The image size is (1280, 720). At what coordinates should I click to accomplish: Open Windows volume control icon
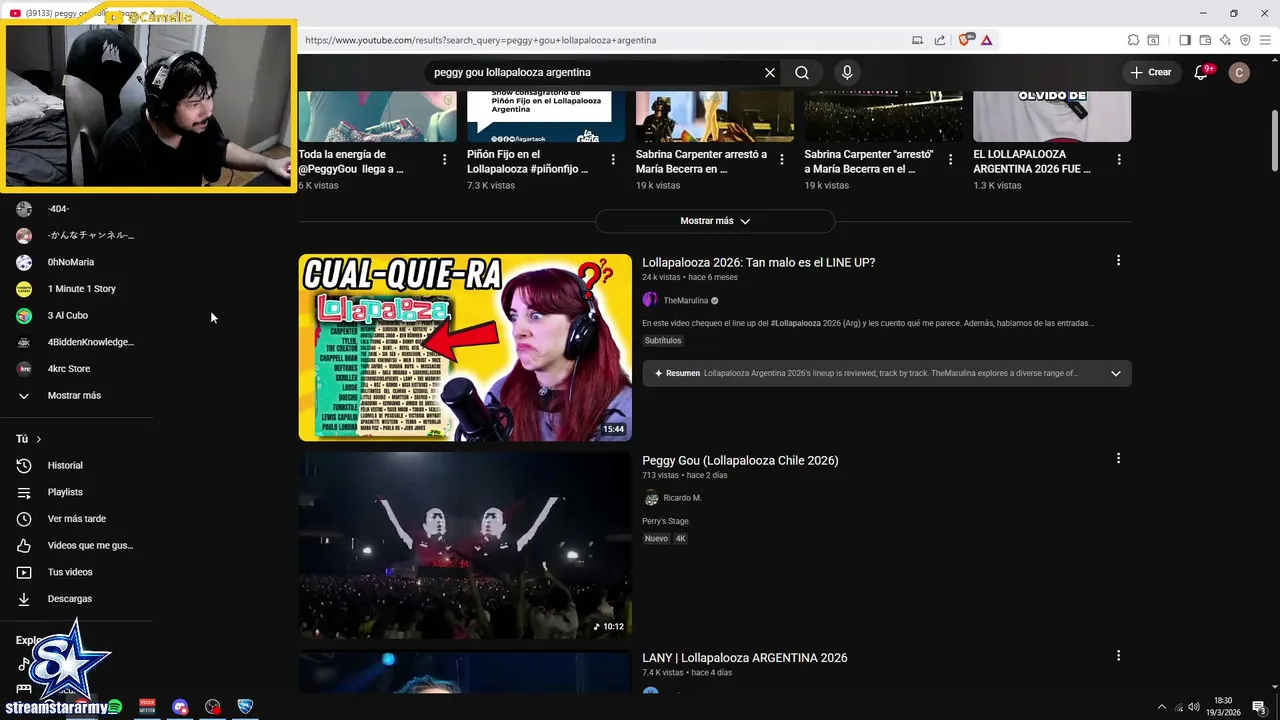1194,707
